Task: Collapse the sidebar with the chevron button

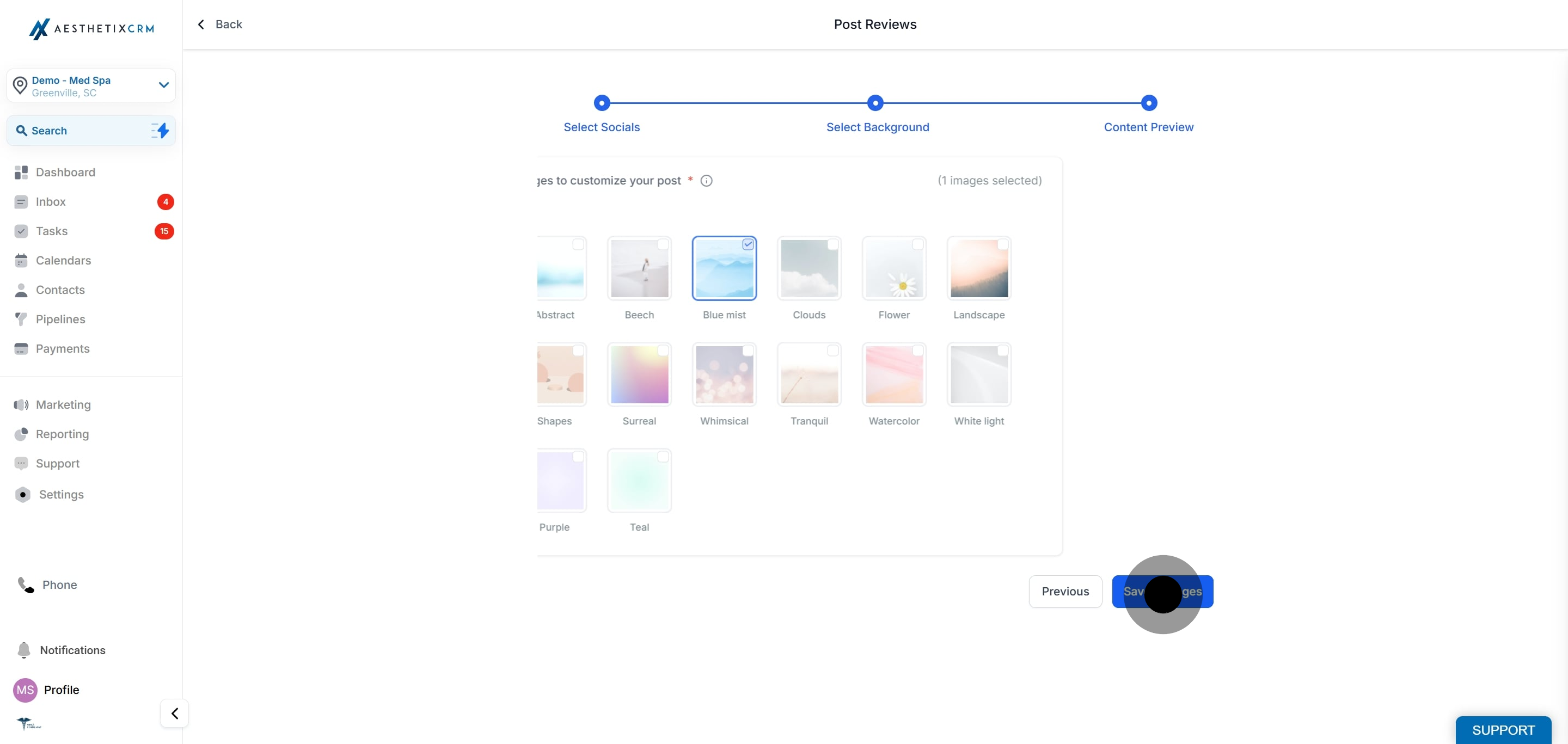Action: coord(175,713)
